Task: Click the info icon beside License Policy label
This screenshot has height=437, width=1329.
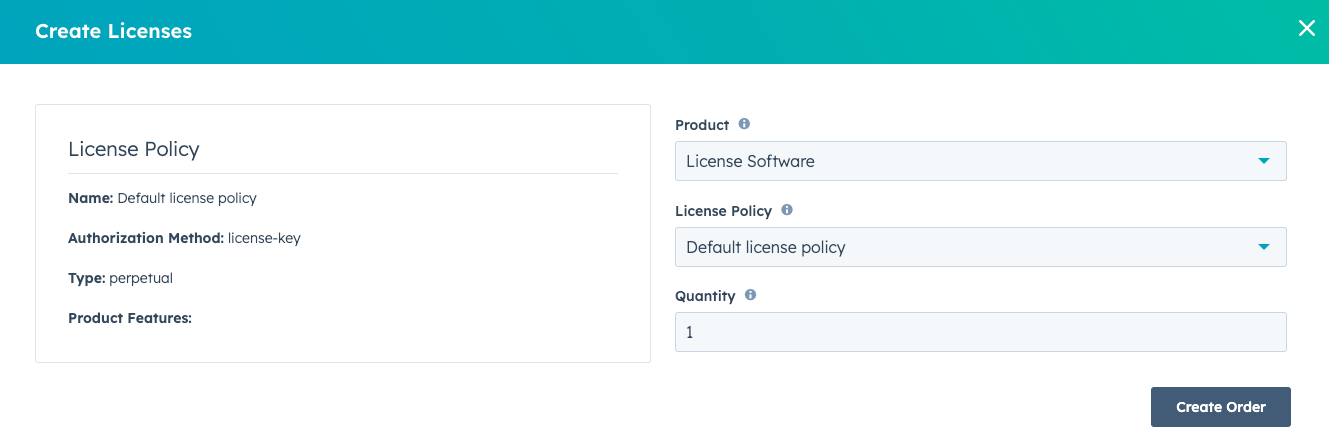Action: 787,211
